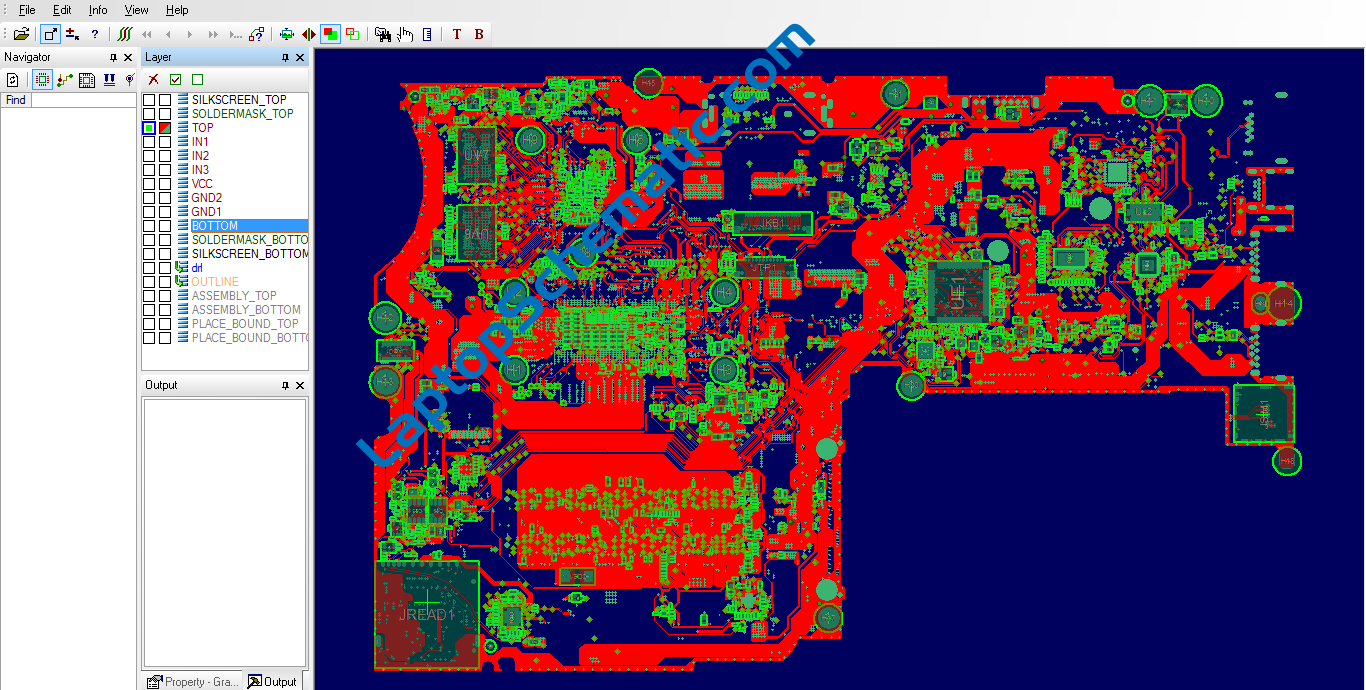This screenshot has height=690, width=1366.
Task: Click the green checked-box icon in Layer panel
Action: 176,79
